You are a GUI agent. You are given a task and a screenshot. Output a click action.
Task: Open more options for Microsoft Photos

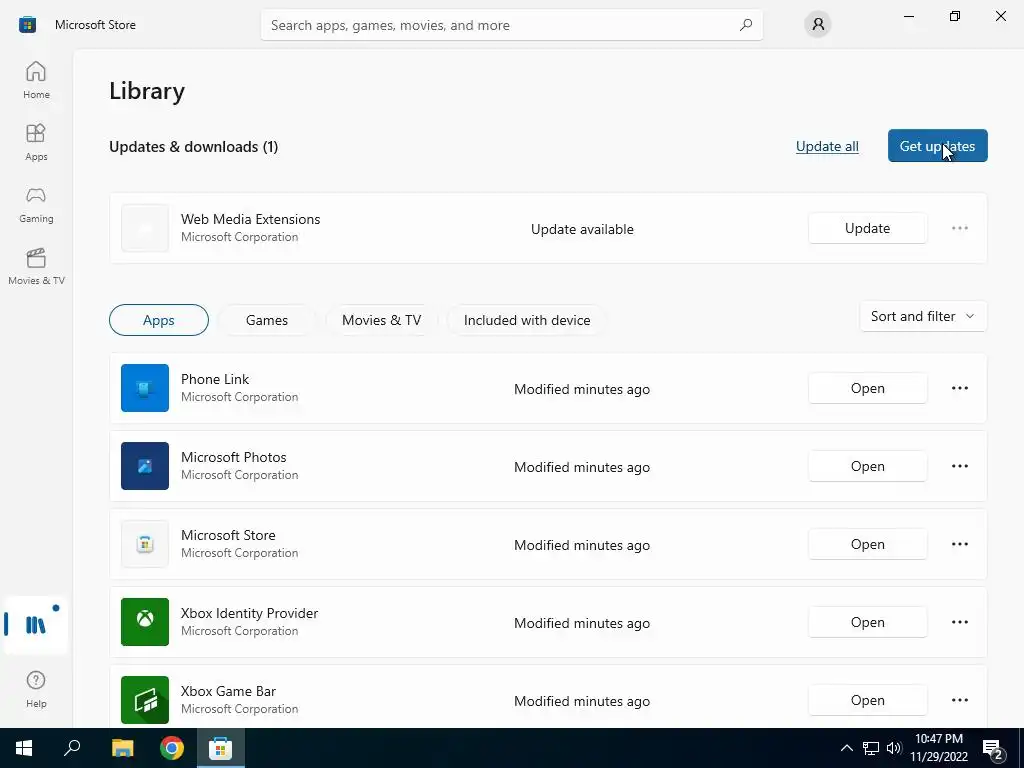coord(960,466)
